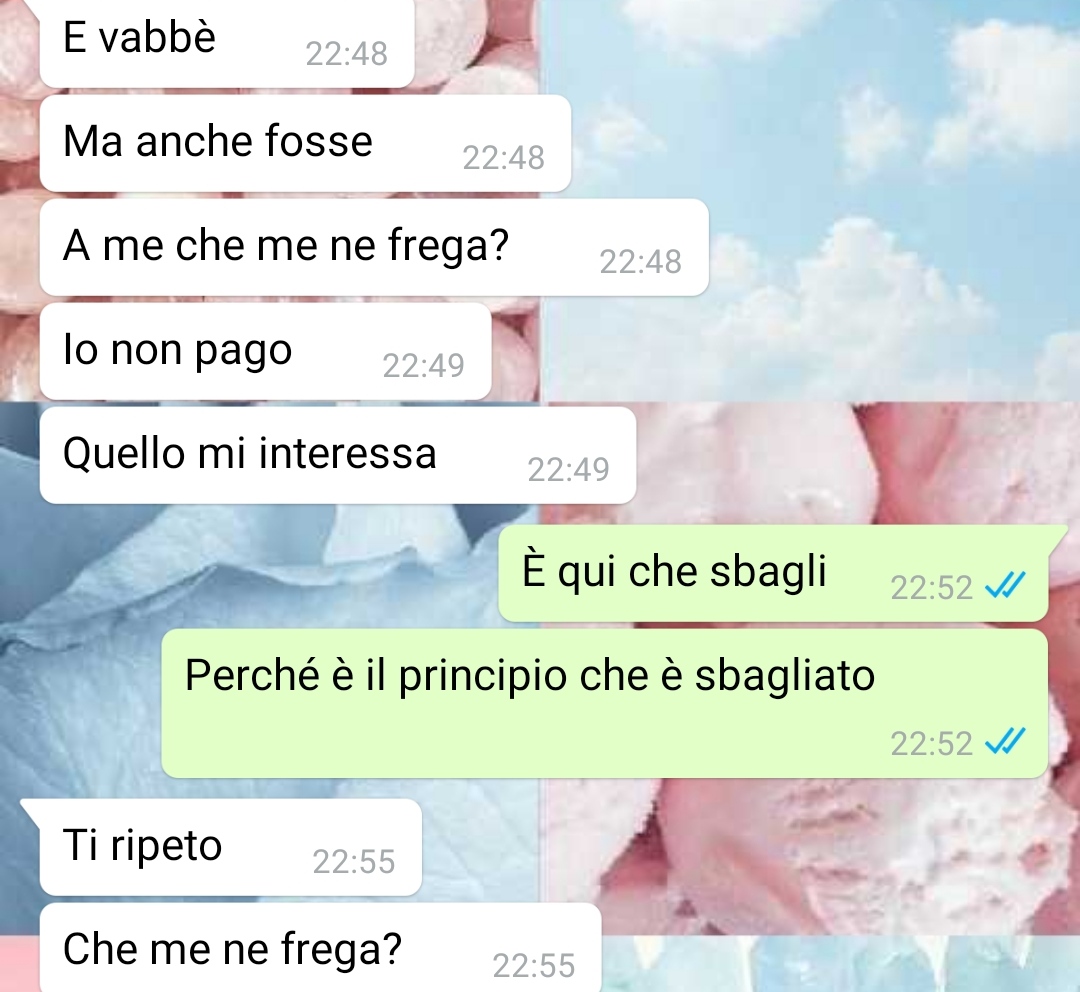Viewport: 1080px width, 992px height.
Task: Tap the "Quello mi interessa" message
Action: (338, 455)
